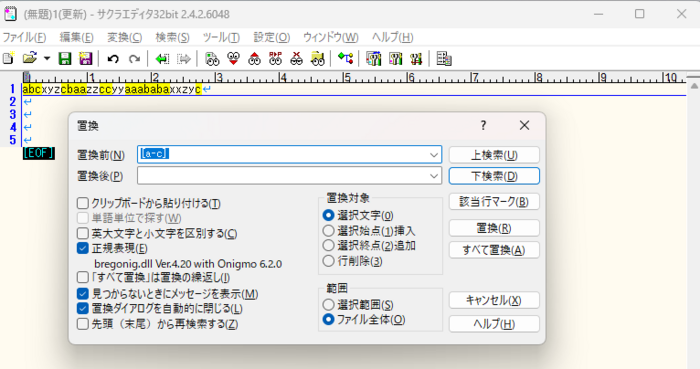Click the green save floppy icon
The image size is (700, 369).
[65, 58]
